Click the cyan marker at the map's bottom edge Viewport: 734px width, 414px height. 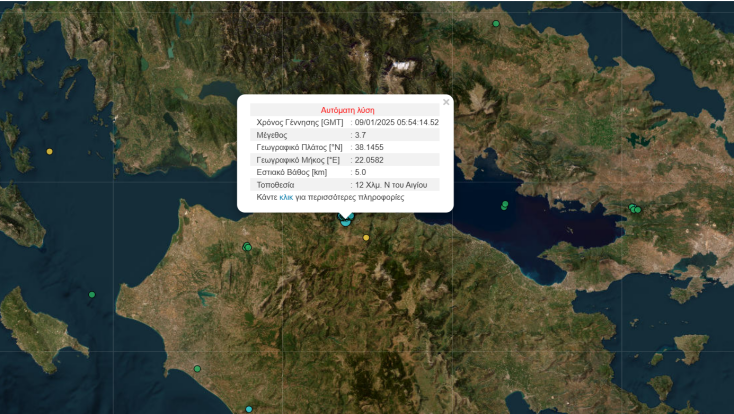click(x=249, y=408)
